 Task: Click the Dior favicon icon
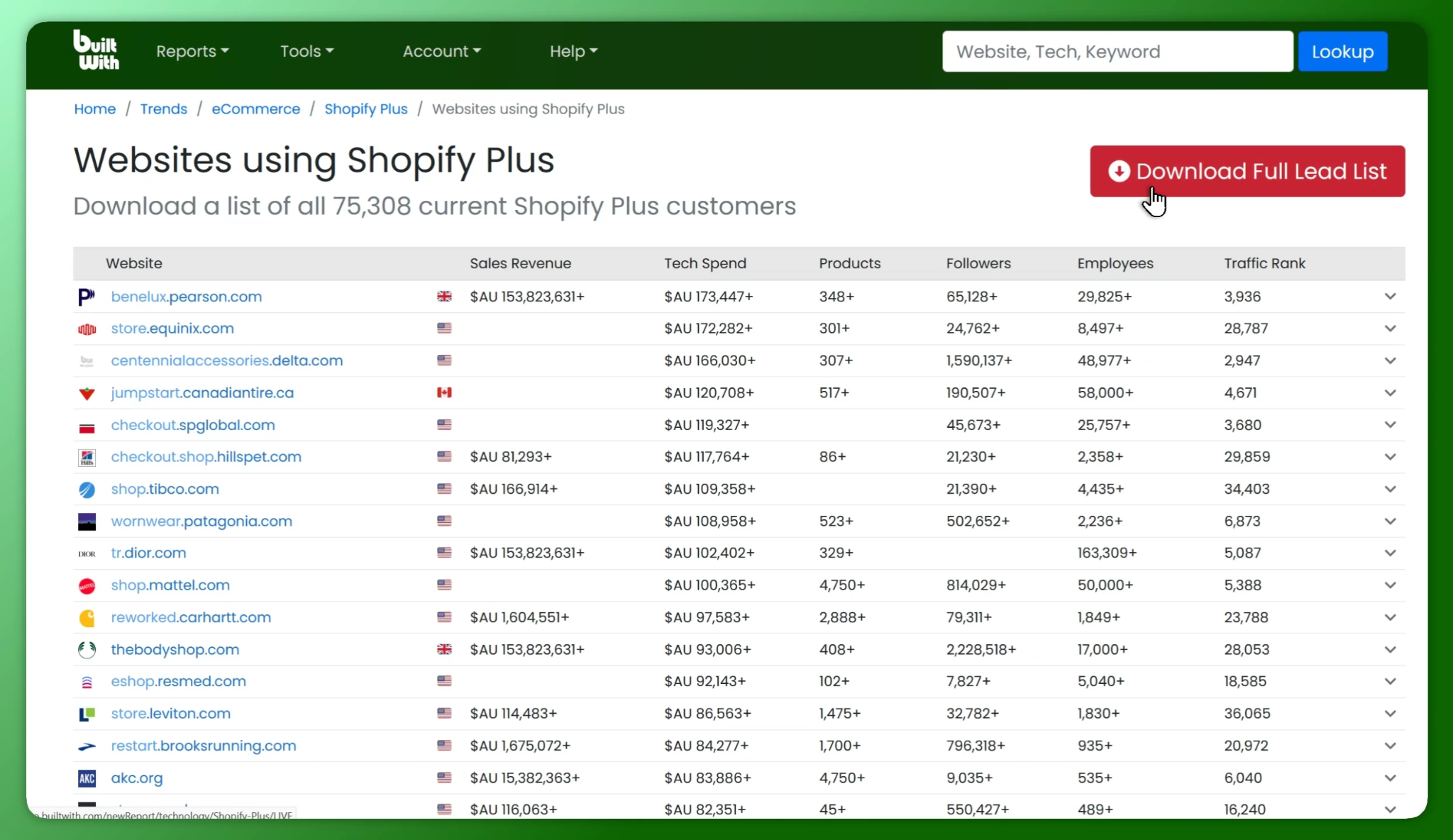(x=87, y=554)
